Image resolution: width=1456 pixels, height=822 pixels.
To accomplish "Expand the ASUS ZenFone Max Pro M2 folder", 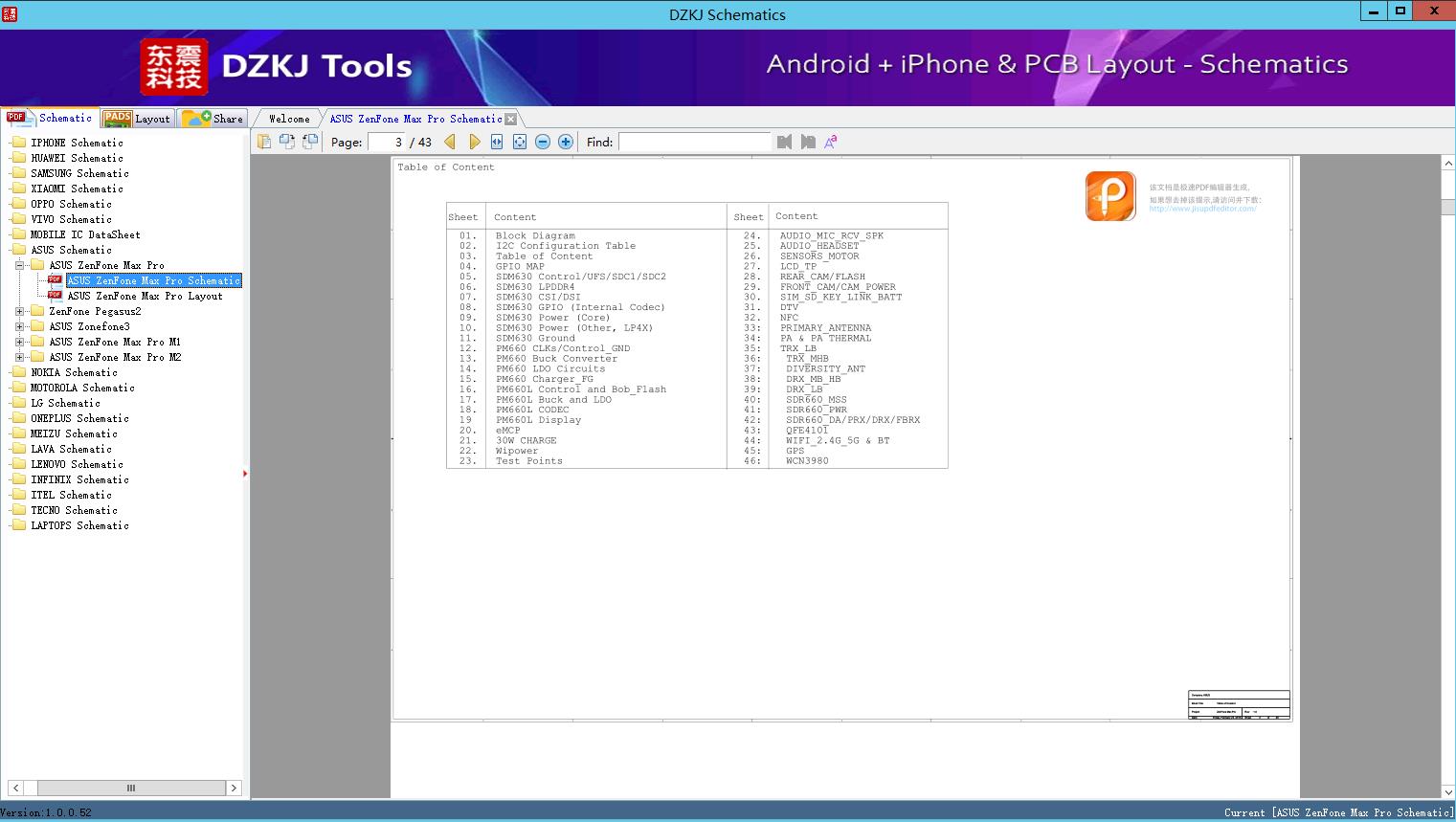I will (19, 357).
